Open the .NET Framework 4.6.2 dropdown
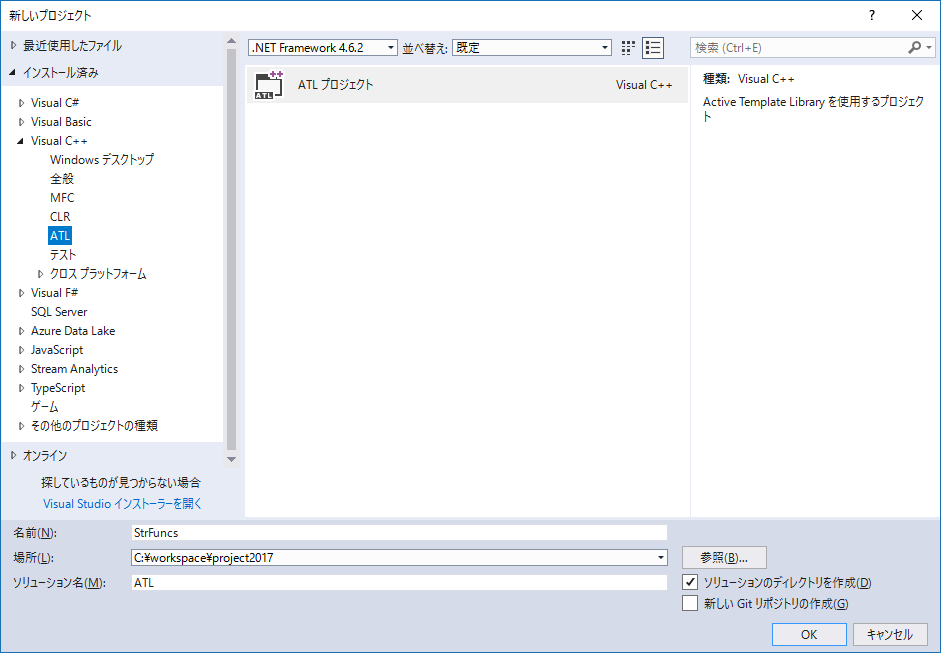This screenshot has width=941, height=653. 391,47
